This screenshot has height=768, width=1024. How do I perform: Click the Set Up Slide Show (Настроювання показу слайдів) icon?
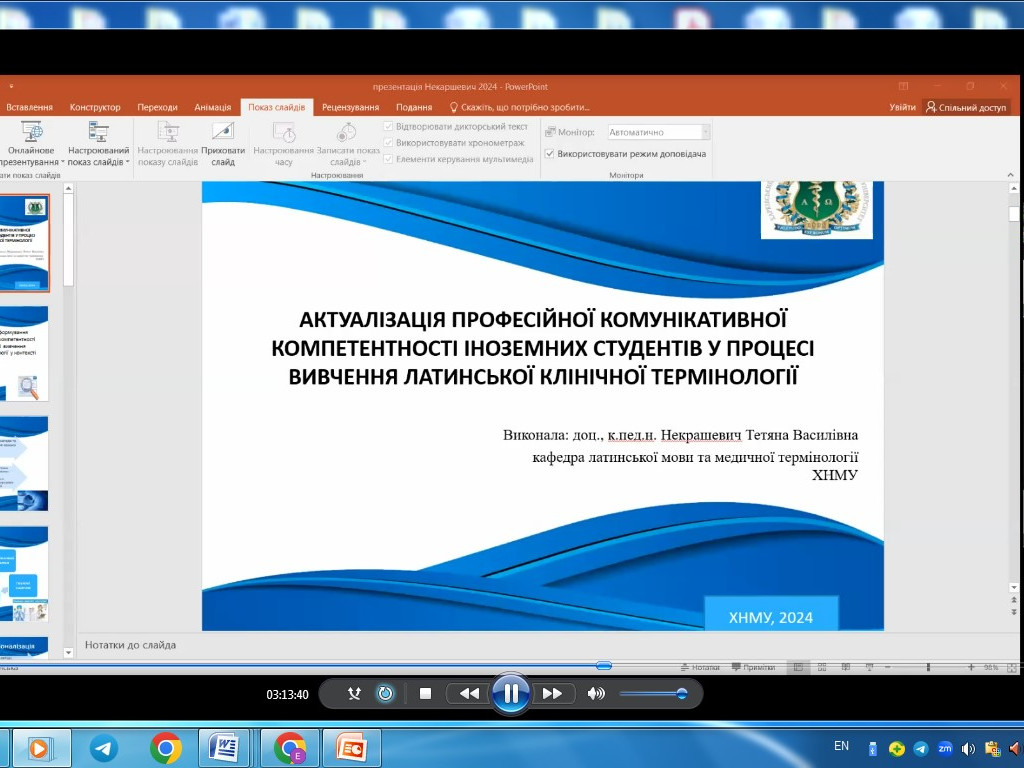click(x=168, y=132)
